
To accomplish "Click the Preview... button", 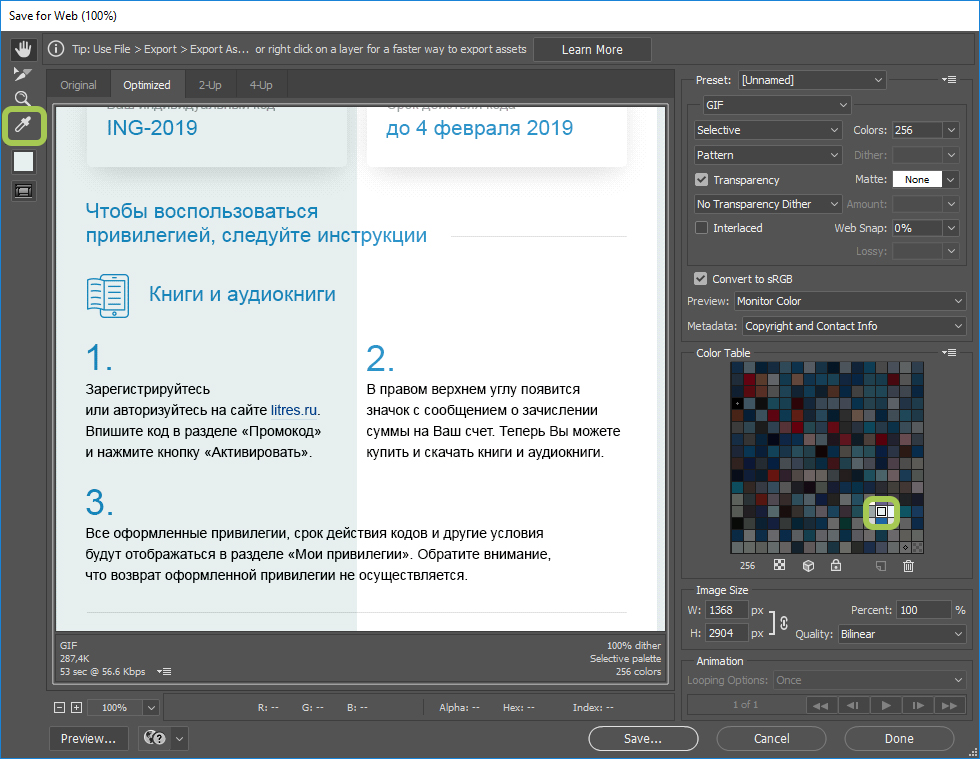I will pyautogui.click(x=88, y=738).
